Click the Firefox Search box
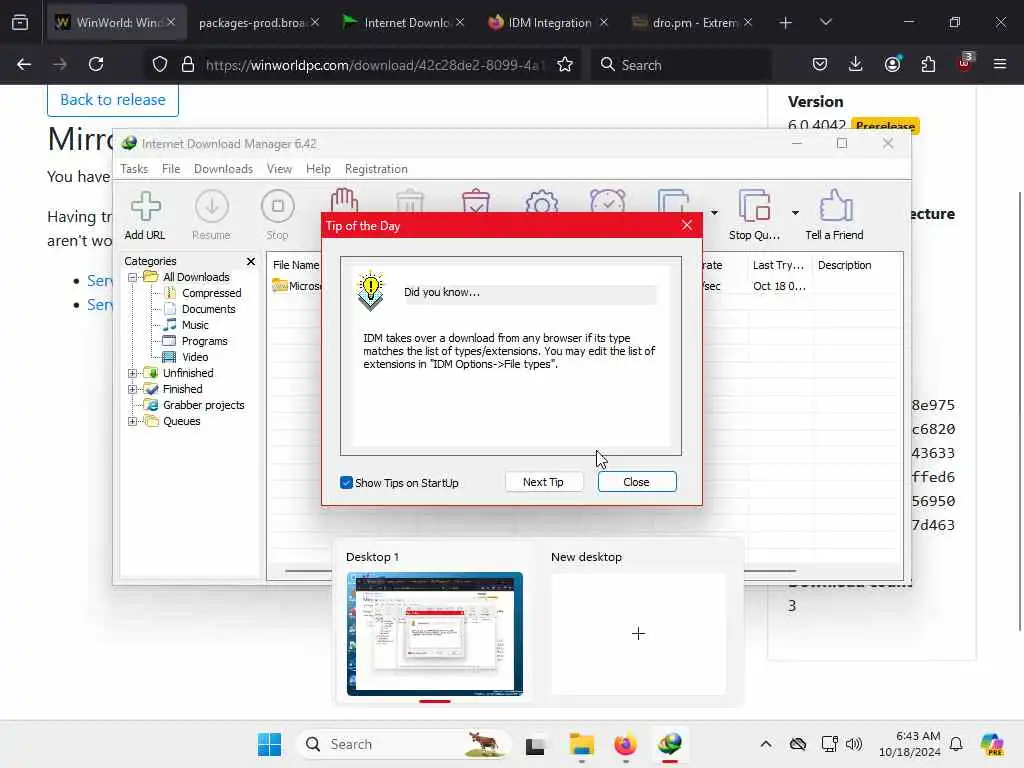Viewport: 1024px width, 768px height. 680,65
